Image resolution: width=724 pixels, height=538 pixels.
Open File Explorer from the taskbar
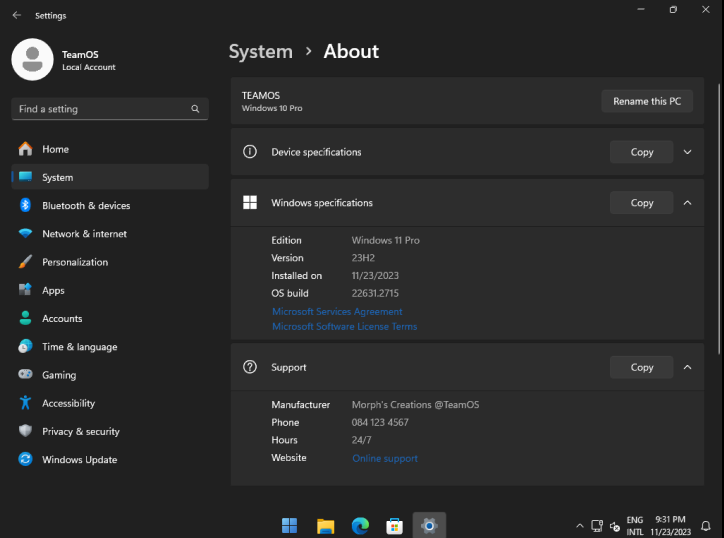pyautogui.click(x=326, y=526)
